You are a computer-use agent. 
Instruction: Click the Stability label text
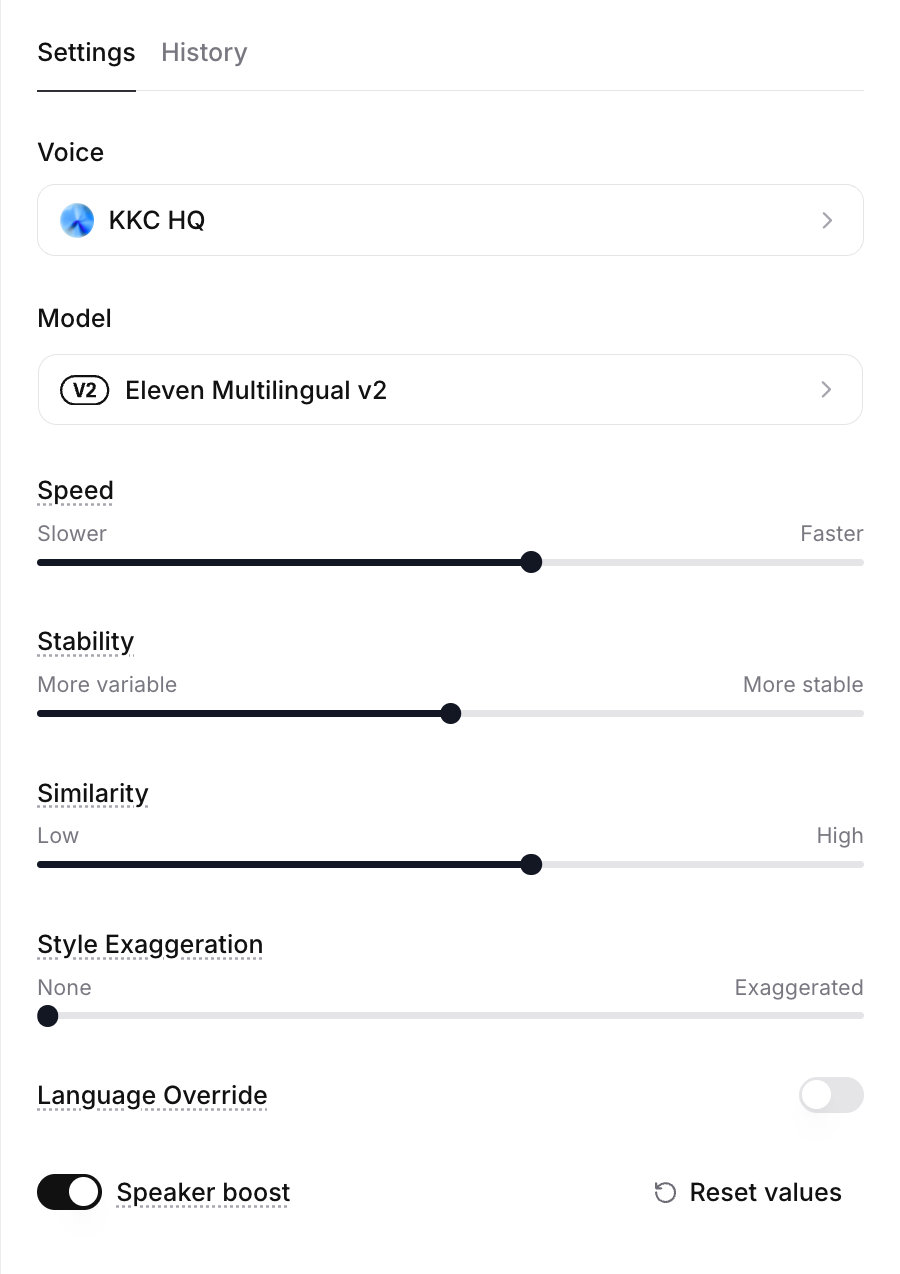tap(86, 641)
